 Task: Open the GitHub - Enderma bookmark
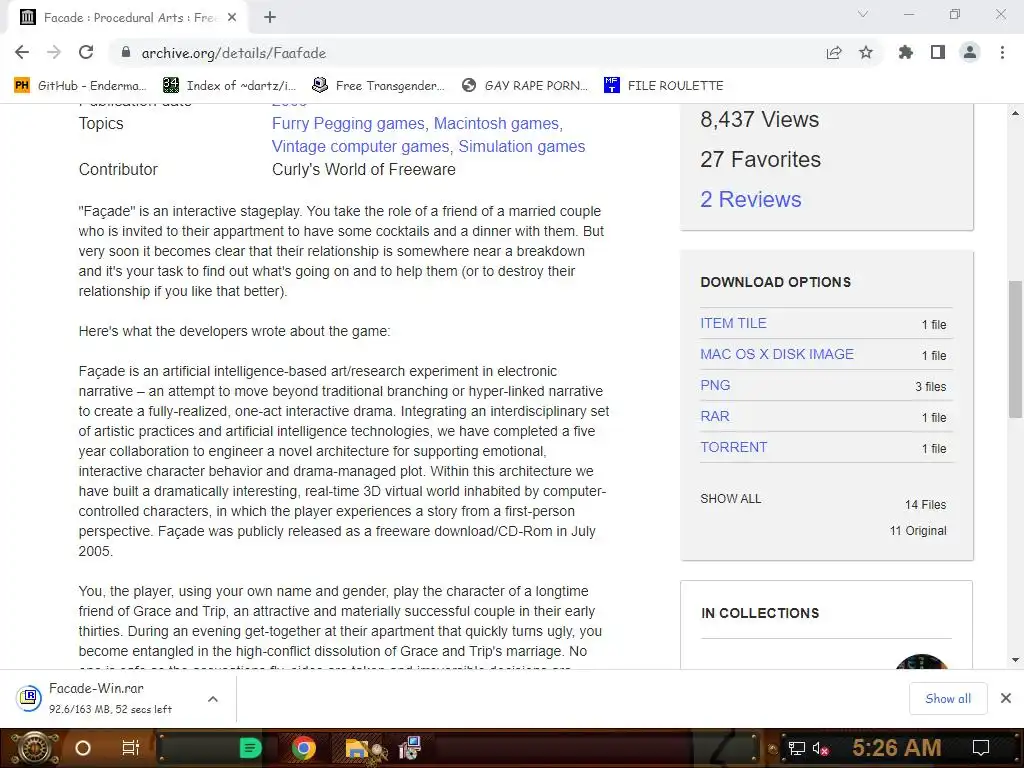(82, 86)
